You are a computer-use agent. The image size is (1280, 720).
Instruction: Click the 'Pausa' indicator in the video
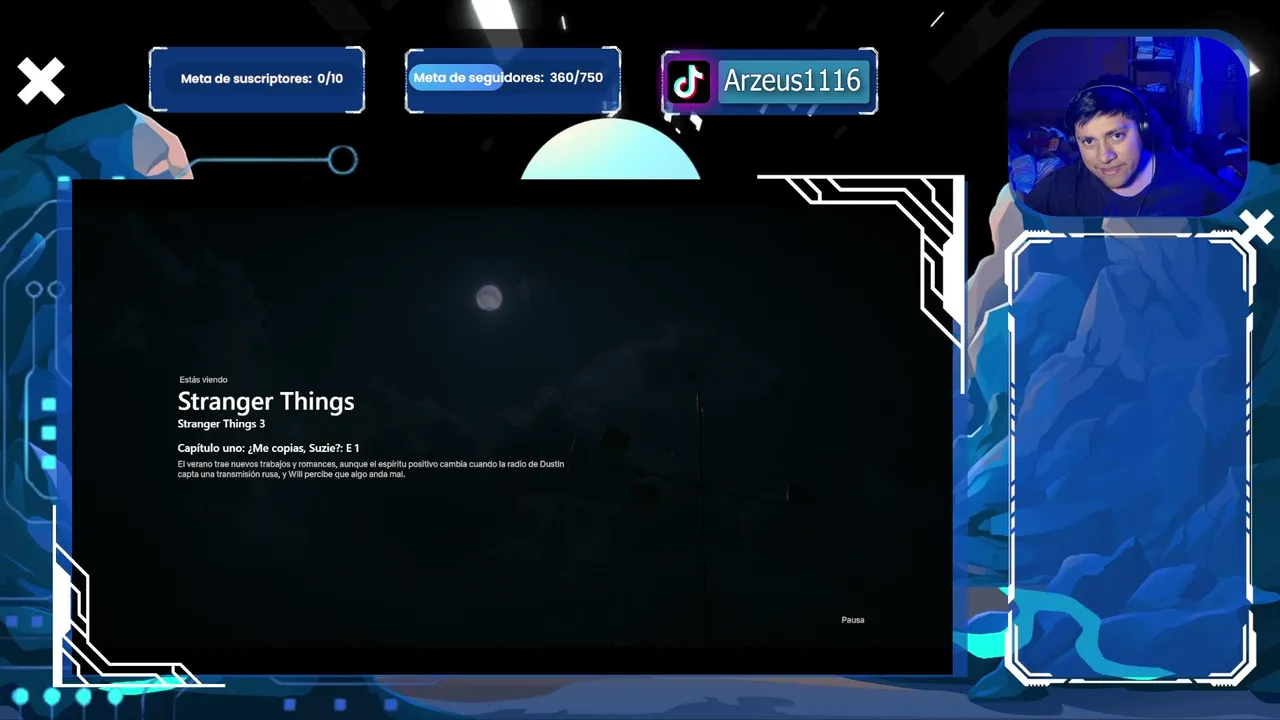coord(853,620)
